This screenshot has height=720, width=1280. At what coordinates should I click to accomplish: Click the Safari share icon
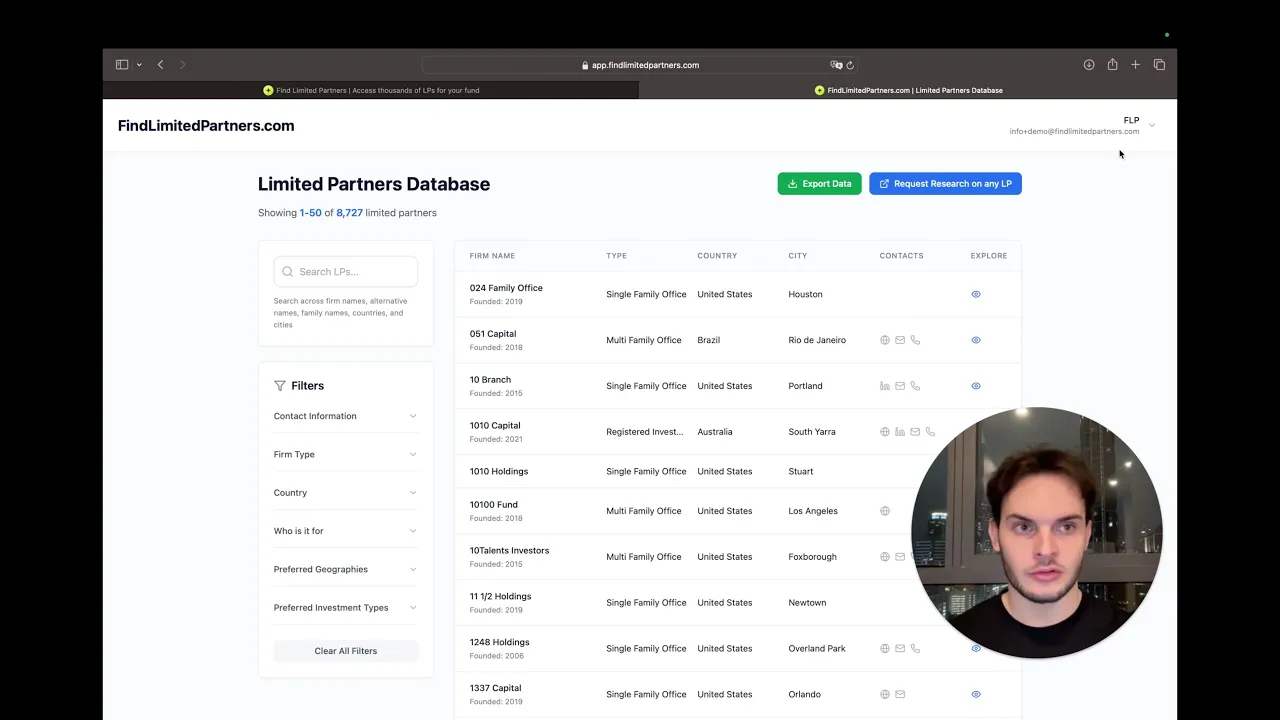click(x=1112, y=65)
